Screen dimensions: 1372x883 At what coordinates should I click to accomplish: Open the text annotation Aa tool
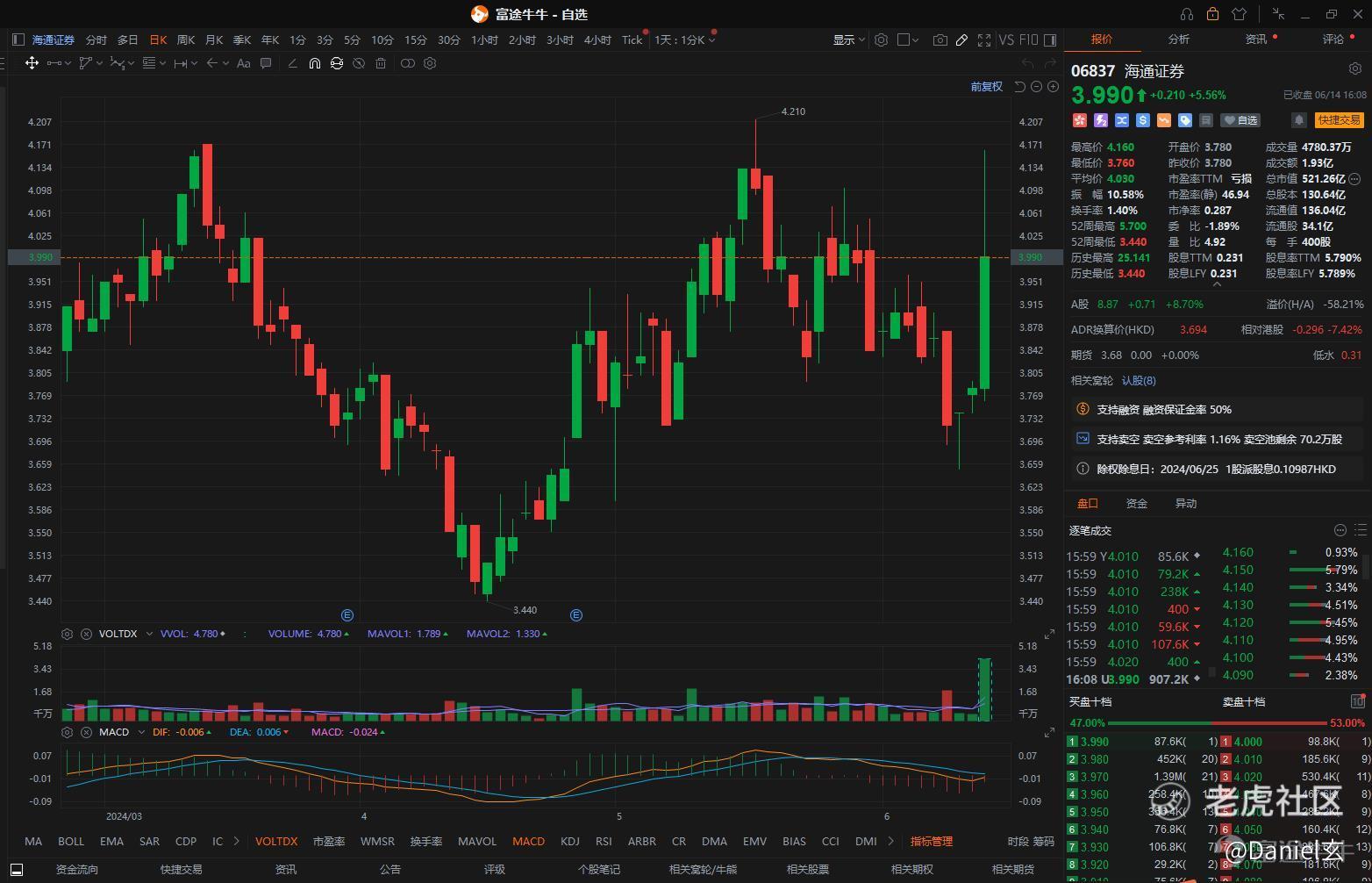point(244,63)
